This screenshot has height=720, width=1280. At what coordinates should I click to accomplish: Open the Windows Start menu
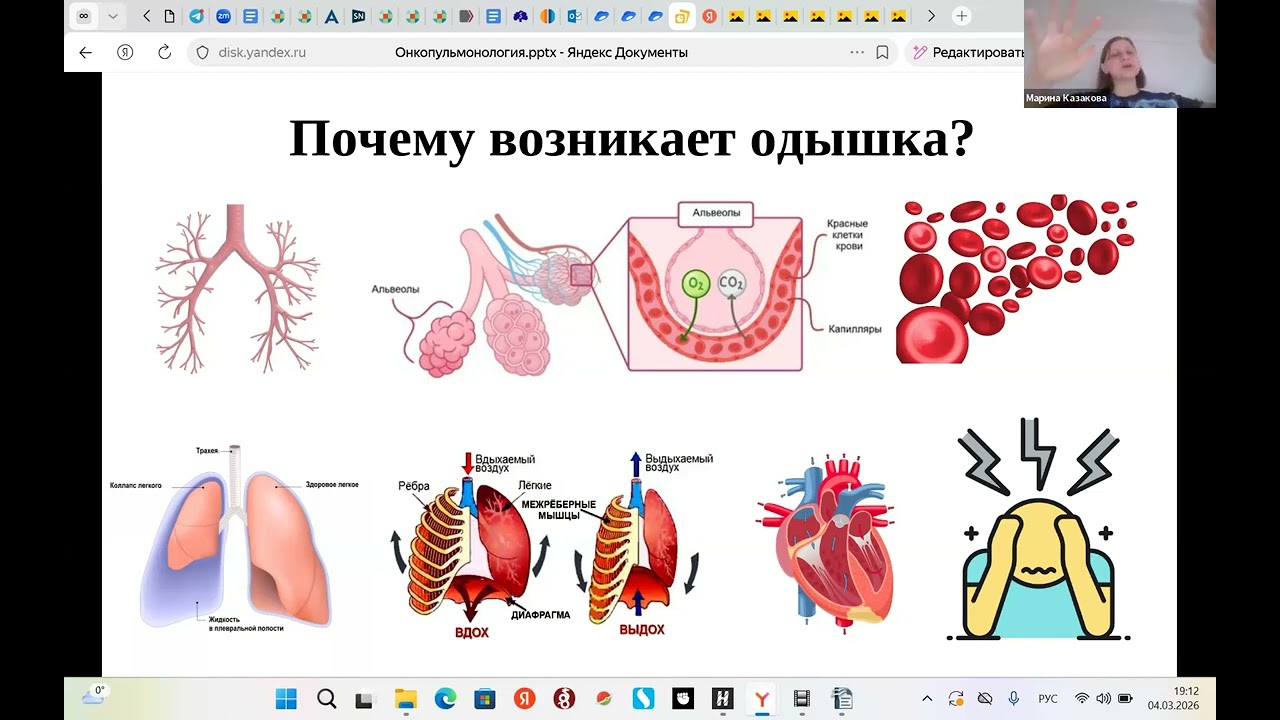(286, 698)
